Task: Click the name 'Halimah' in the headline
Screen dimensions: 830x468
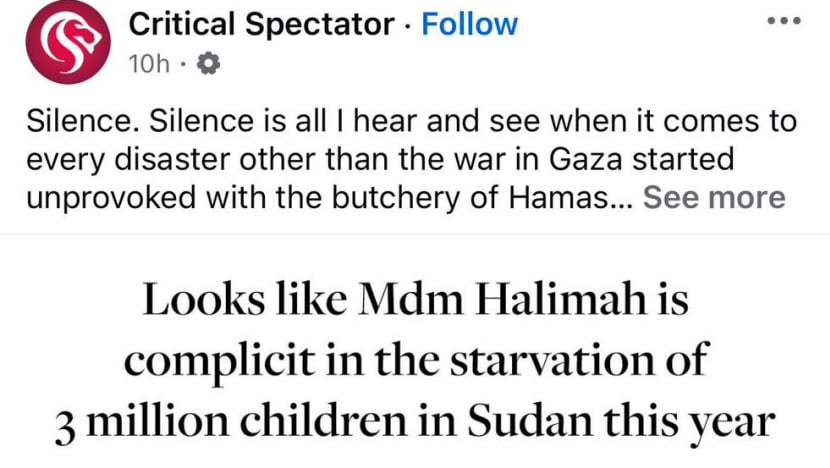Action: (x=561, y=300)
